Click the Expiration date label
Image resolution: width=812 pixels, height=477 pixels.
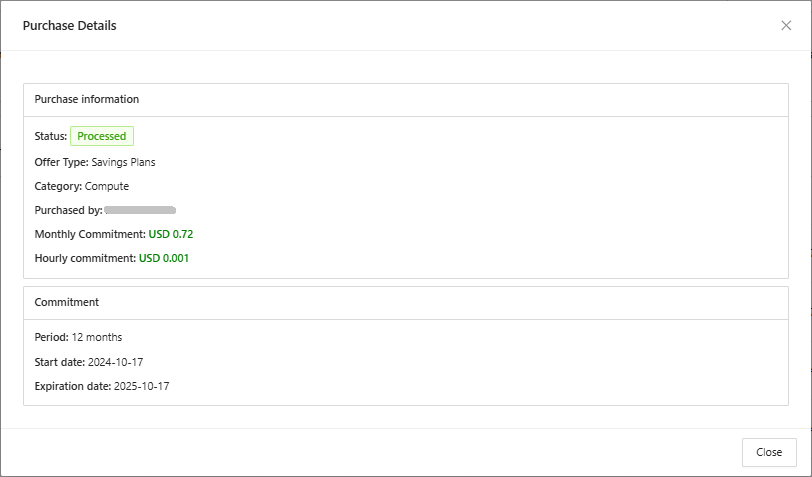[x=73, y=386]
